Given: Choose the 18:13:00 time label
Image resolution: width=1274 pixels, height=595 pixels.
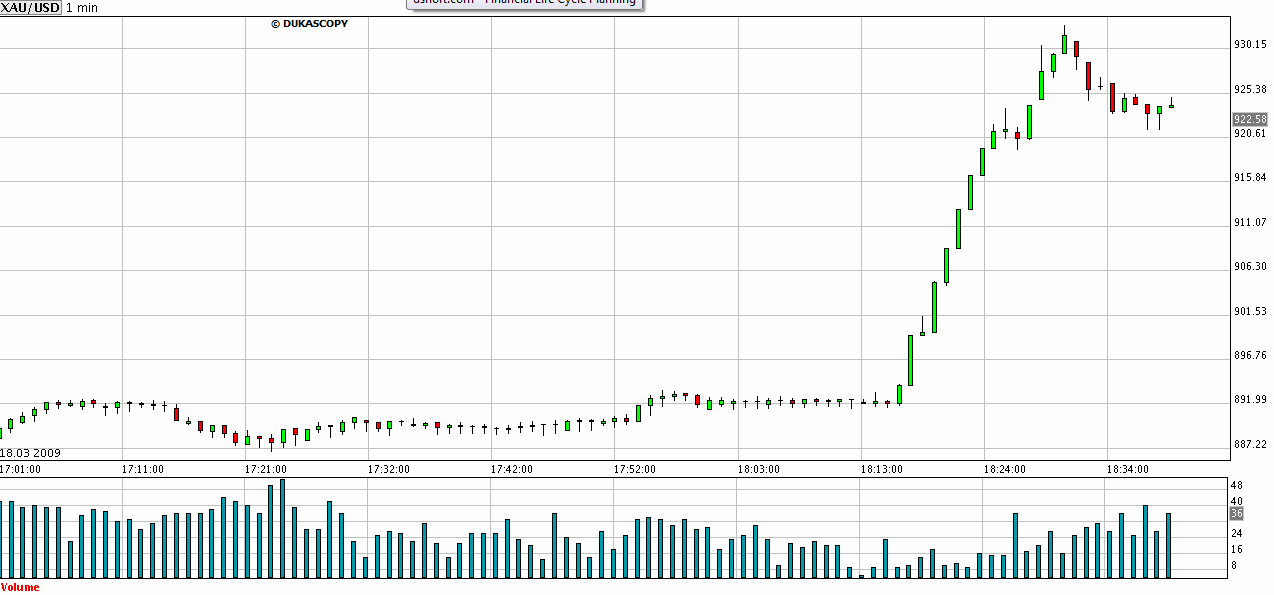Looking at the screenshot, I should 881,468.
